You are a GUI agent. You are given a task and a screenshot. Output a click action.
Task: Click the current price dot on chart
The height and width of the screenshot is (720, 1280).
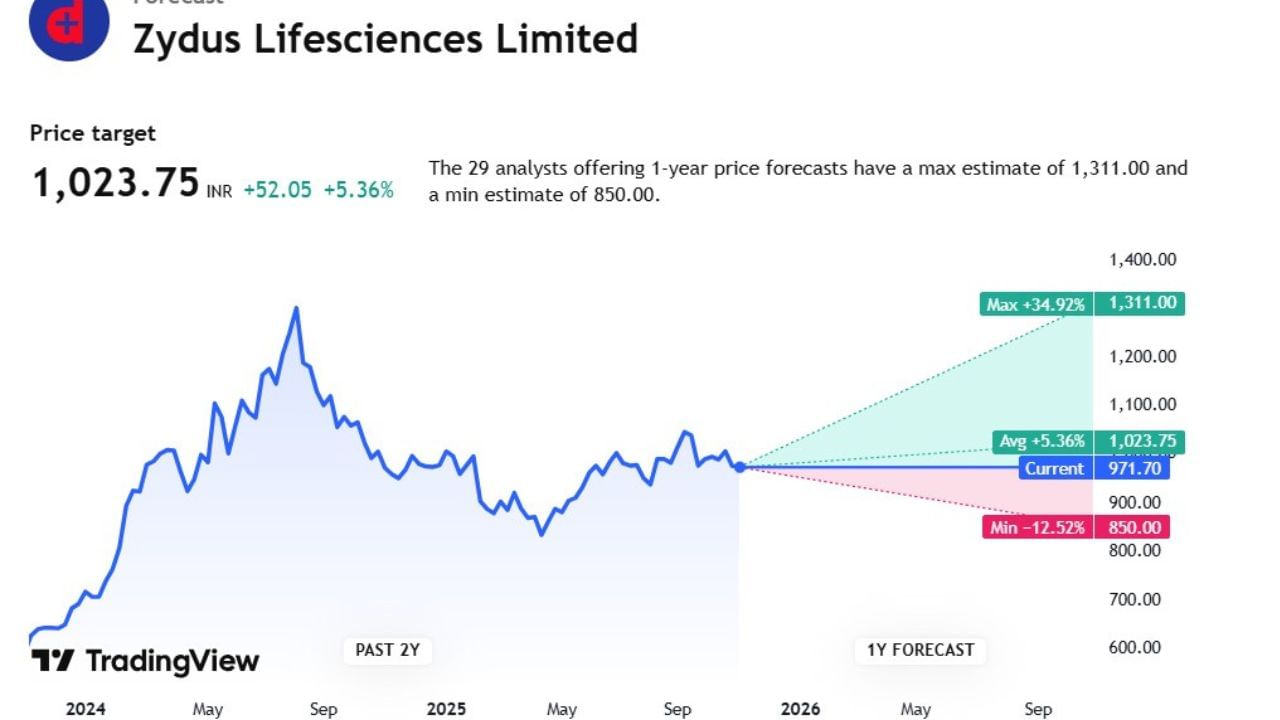click(x=740, y=467)
